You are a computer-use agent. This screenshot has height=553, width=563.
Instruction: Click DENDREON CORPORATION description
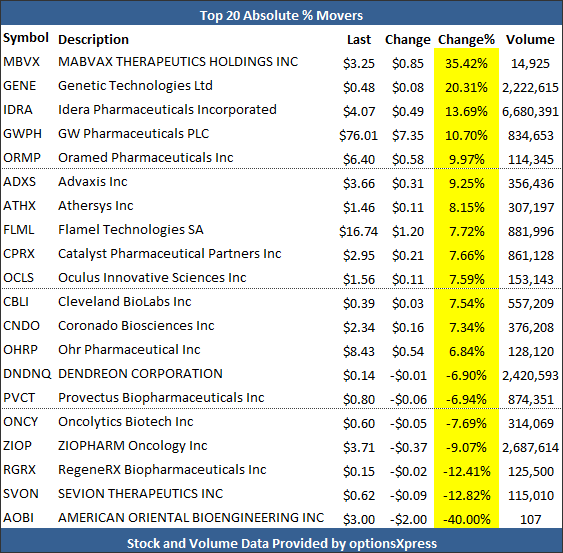[x=140, y=374]
